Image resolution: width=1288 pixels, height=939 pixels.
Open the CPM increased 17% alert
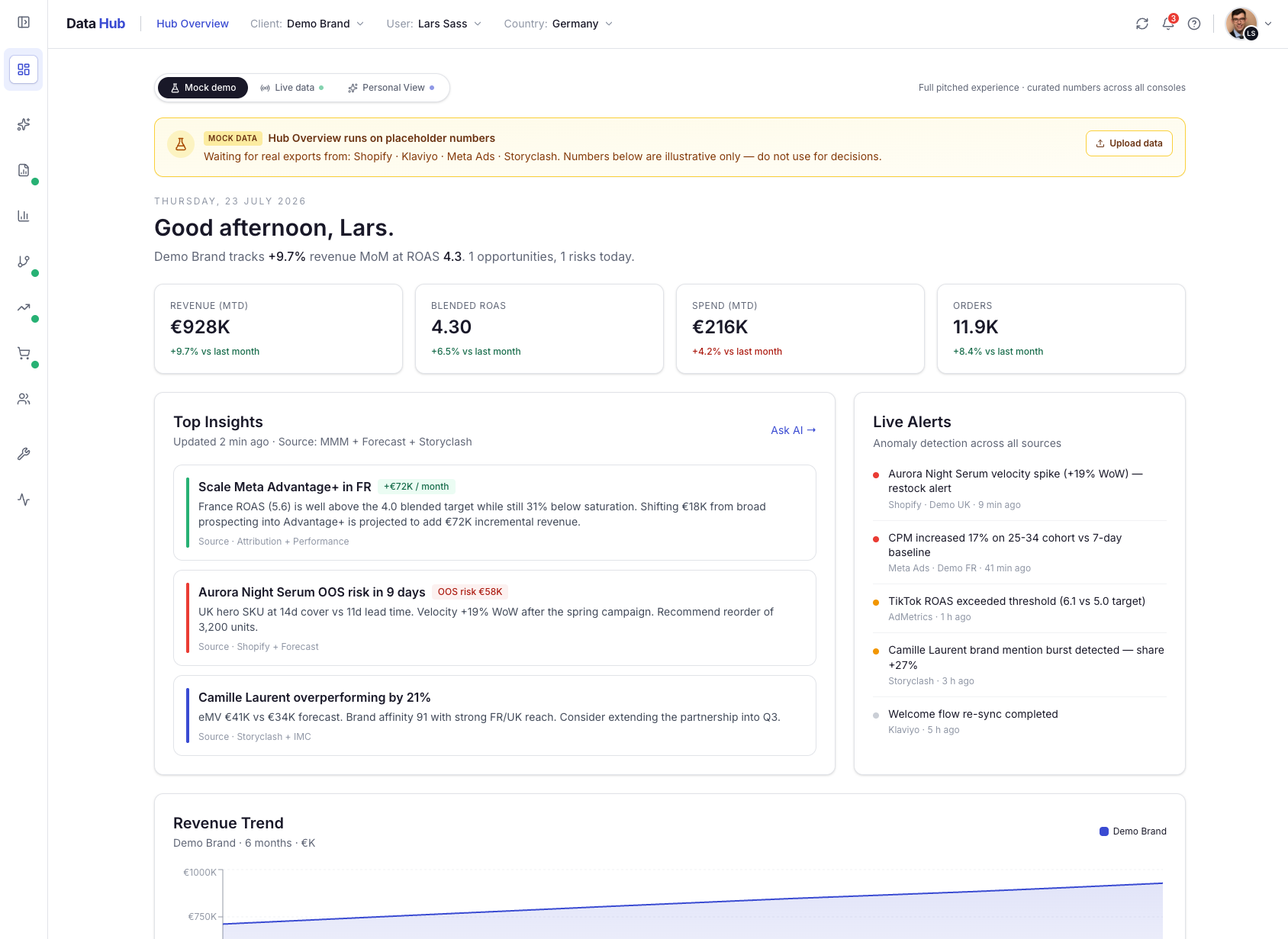(1019, 552)
